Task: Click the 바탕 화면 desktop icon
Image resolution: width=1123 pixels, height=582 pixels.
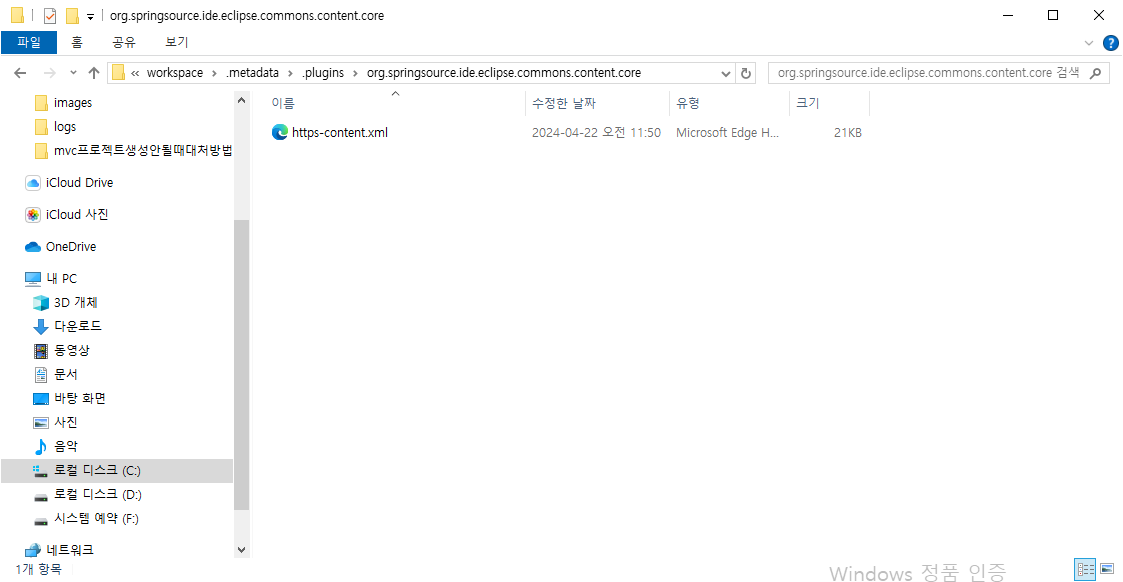Action: 41,399
